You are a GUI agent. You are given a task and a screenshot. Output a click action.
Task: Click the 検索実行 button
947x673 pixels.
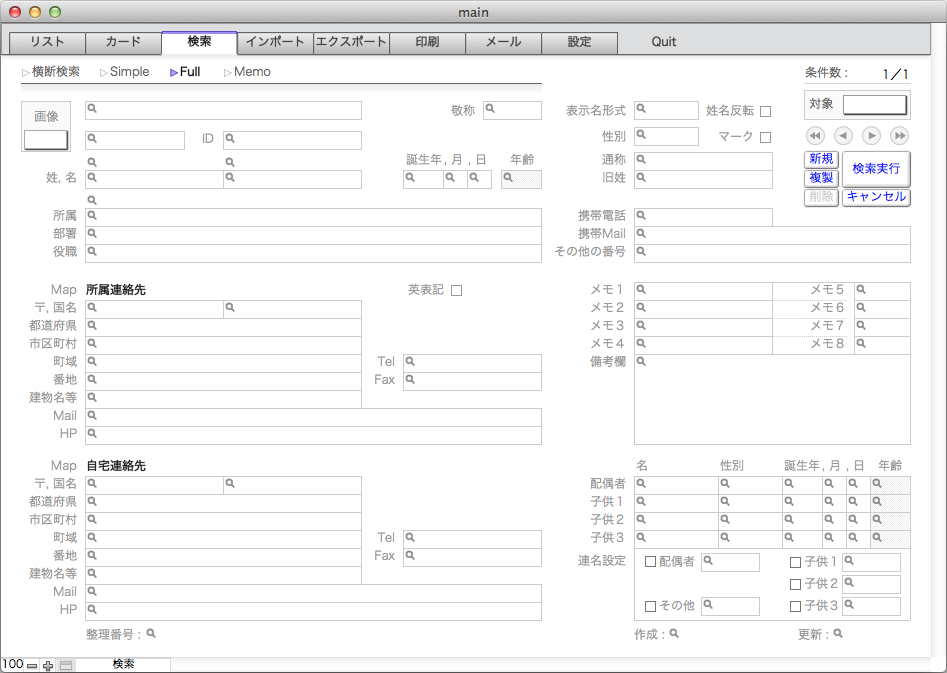[x=876, y=169]
